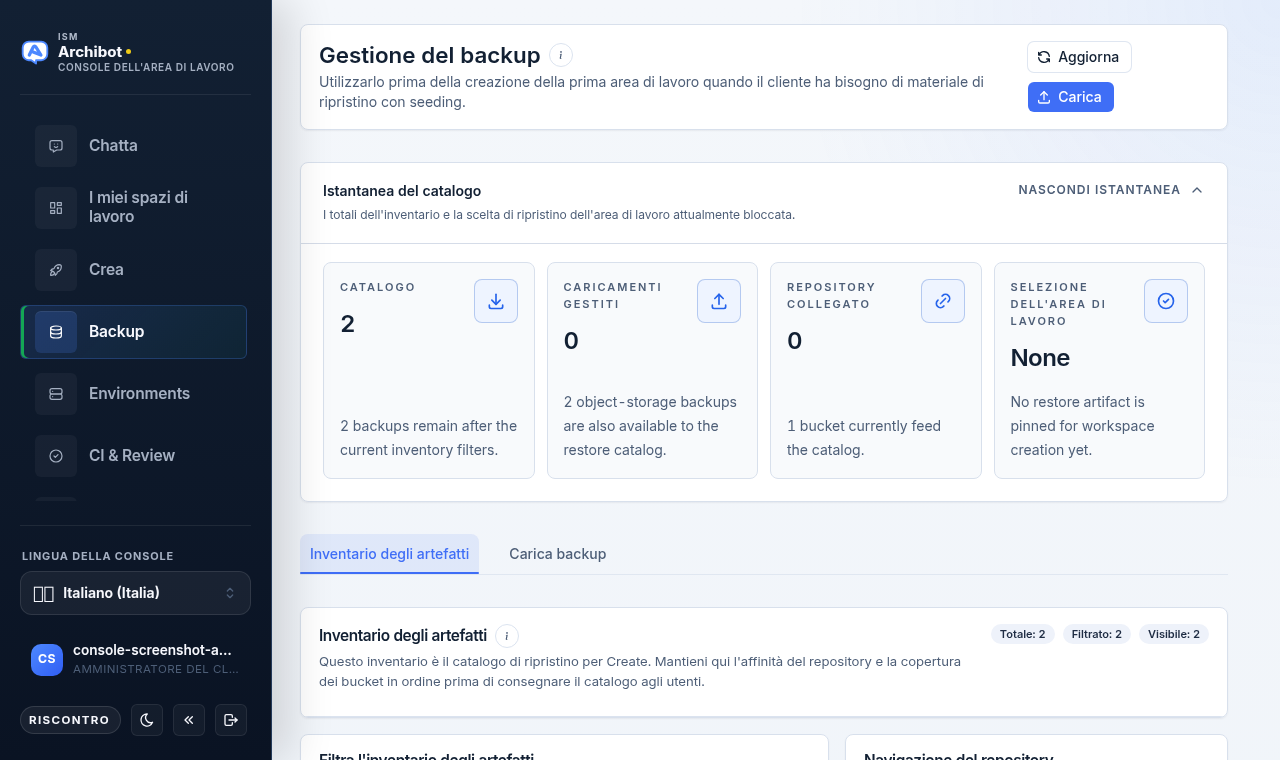Open CI & Review section

pyautogui.click(x=134, y=456)
